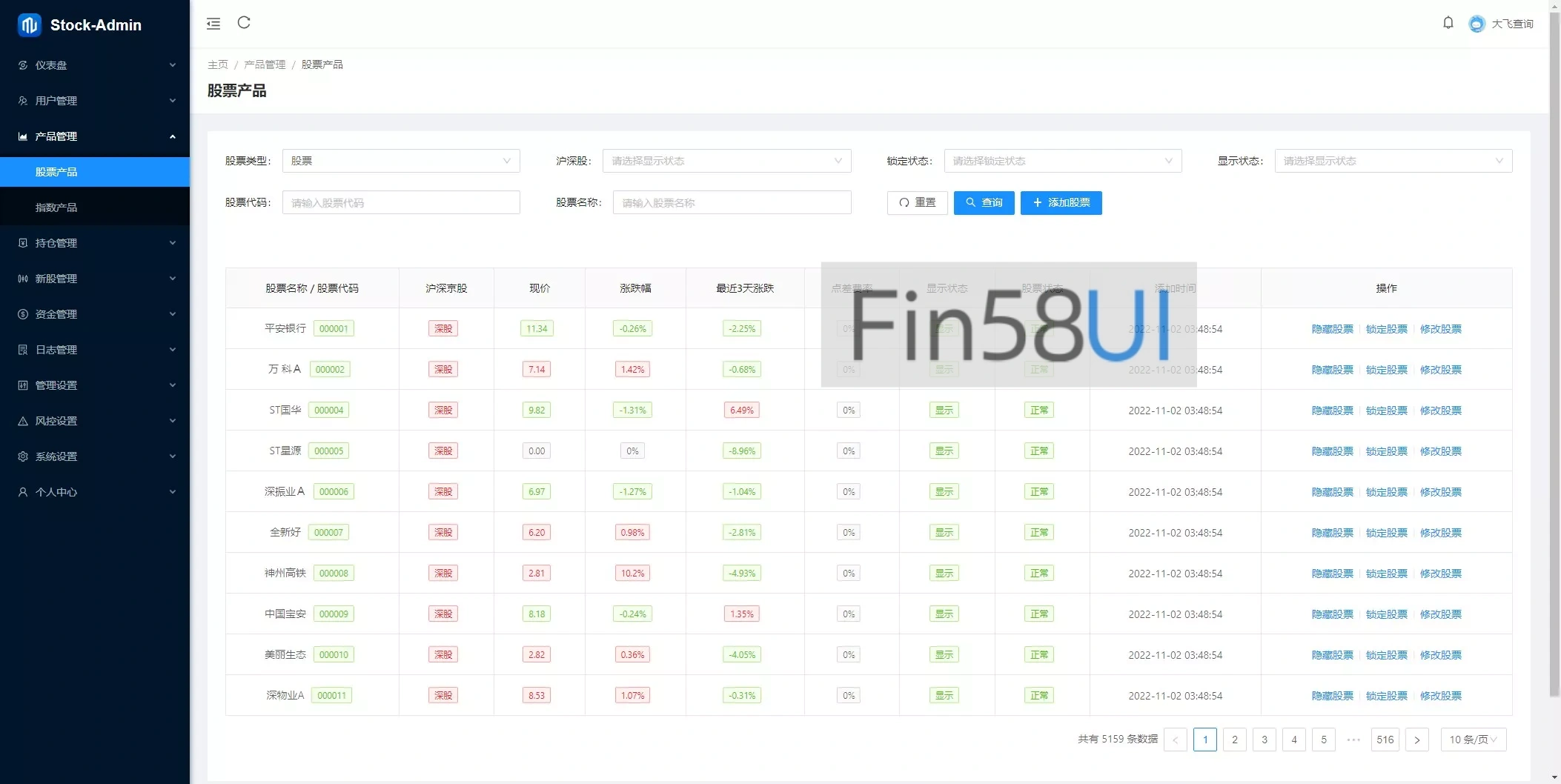Click the Stock-Admin logo icon
The image size is (1561, 784).
[x=29, y=25]
